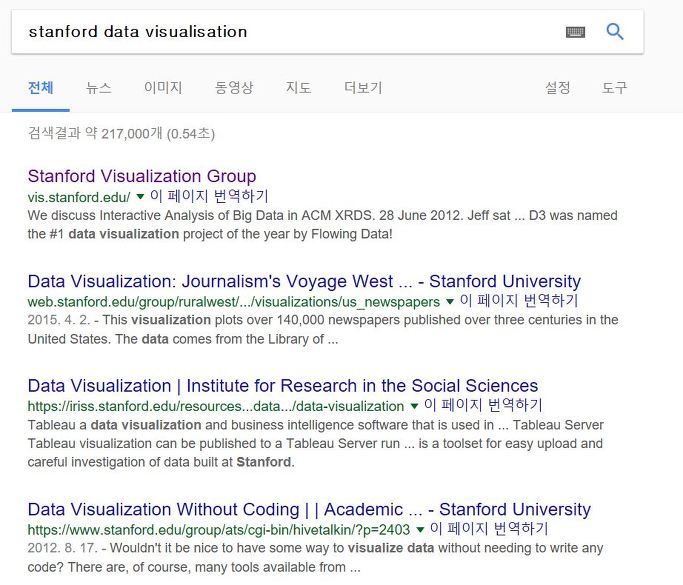
Task: Translate the iriss.stanford.edu data-visualization page
Action: (x=483, y=405)
